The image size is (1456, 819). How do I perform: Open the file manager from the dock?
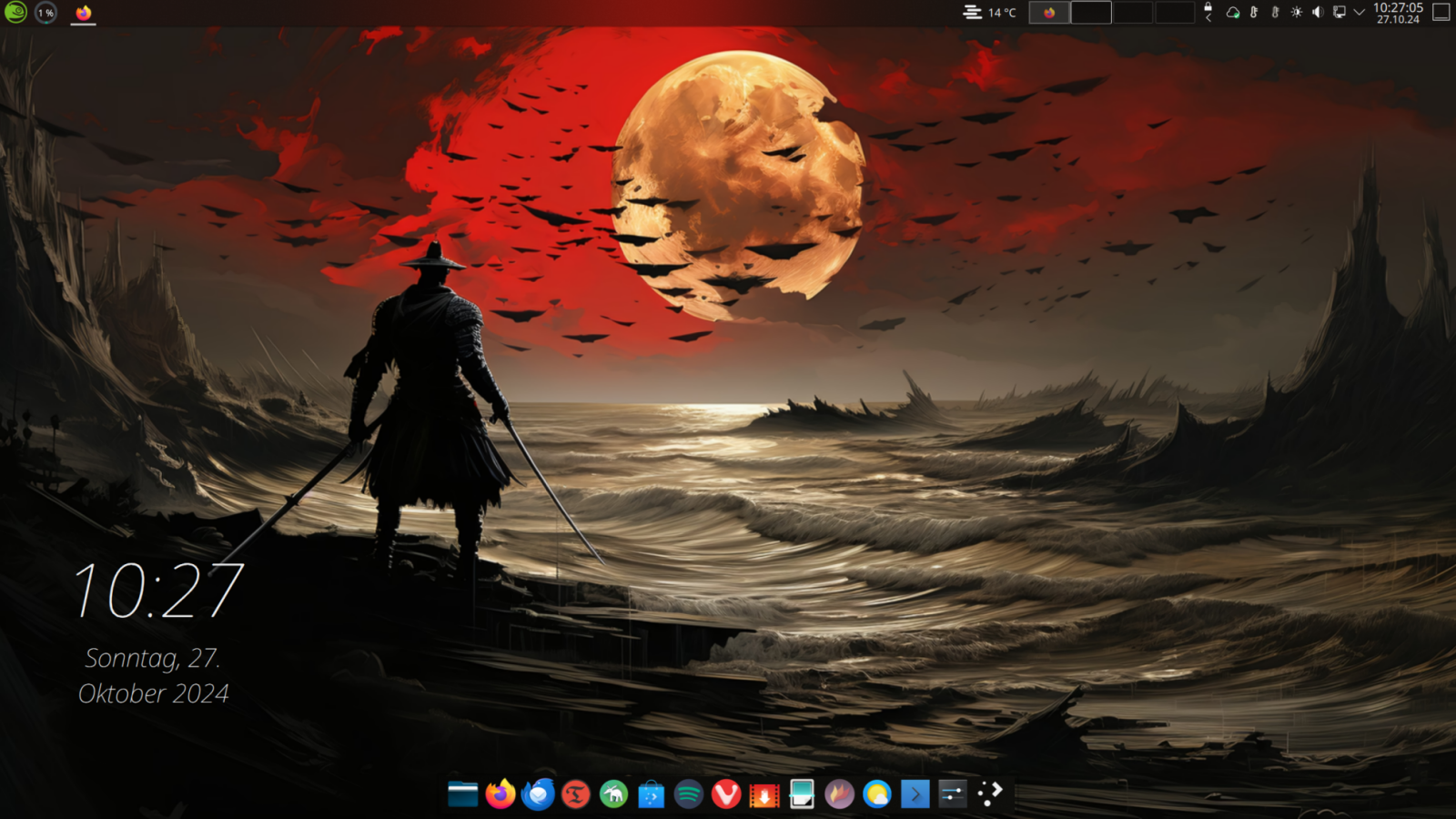tap(463, 794)
